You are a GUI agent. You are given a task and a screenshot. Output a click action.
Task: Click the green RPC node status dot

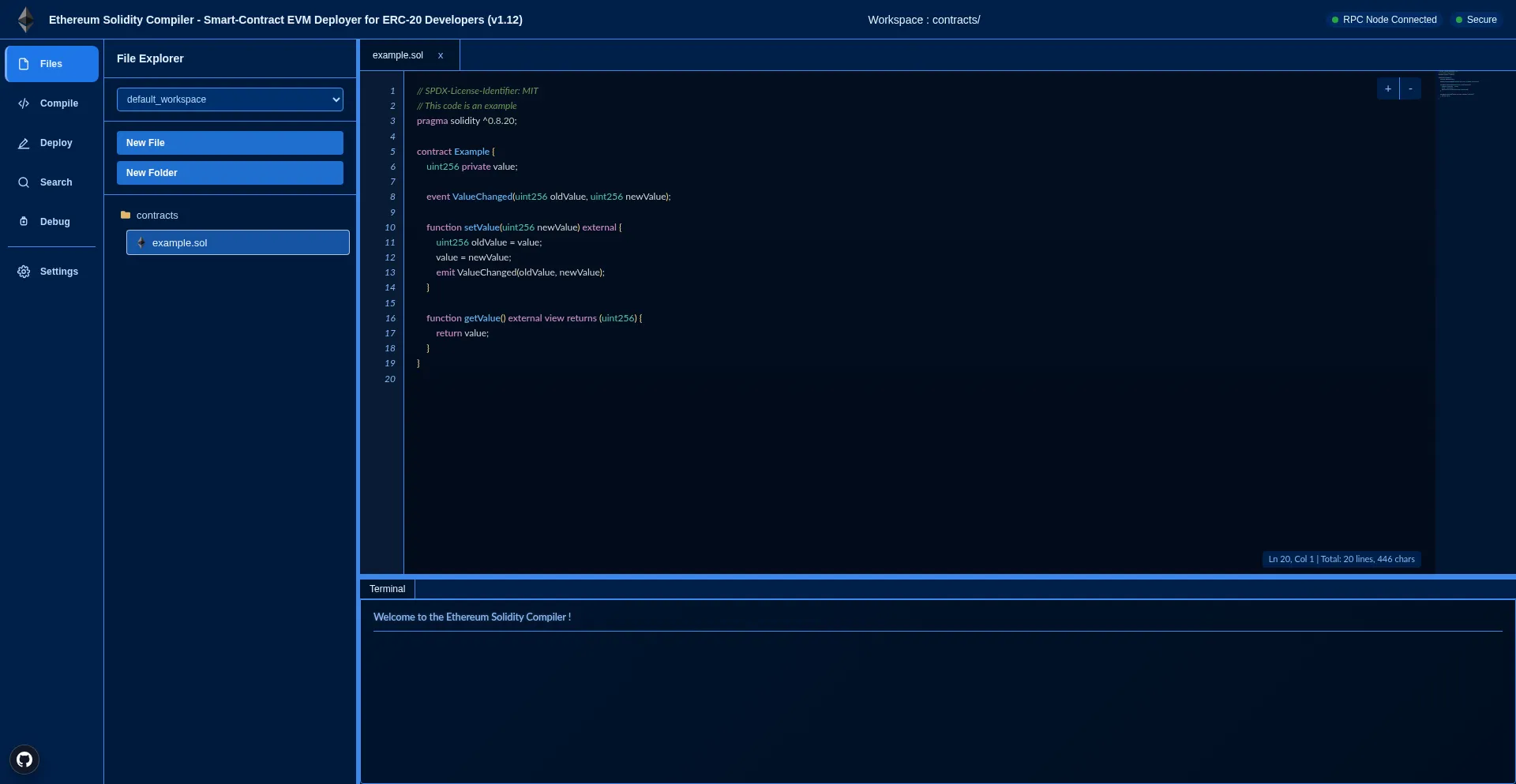1335,20
